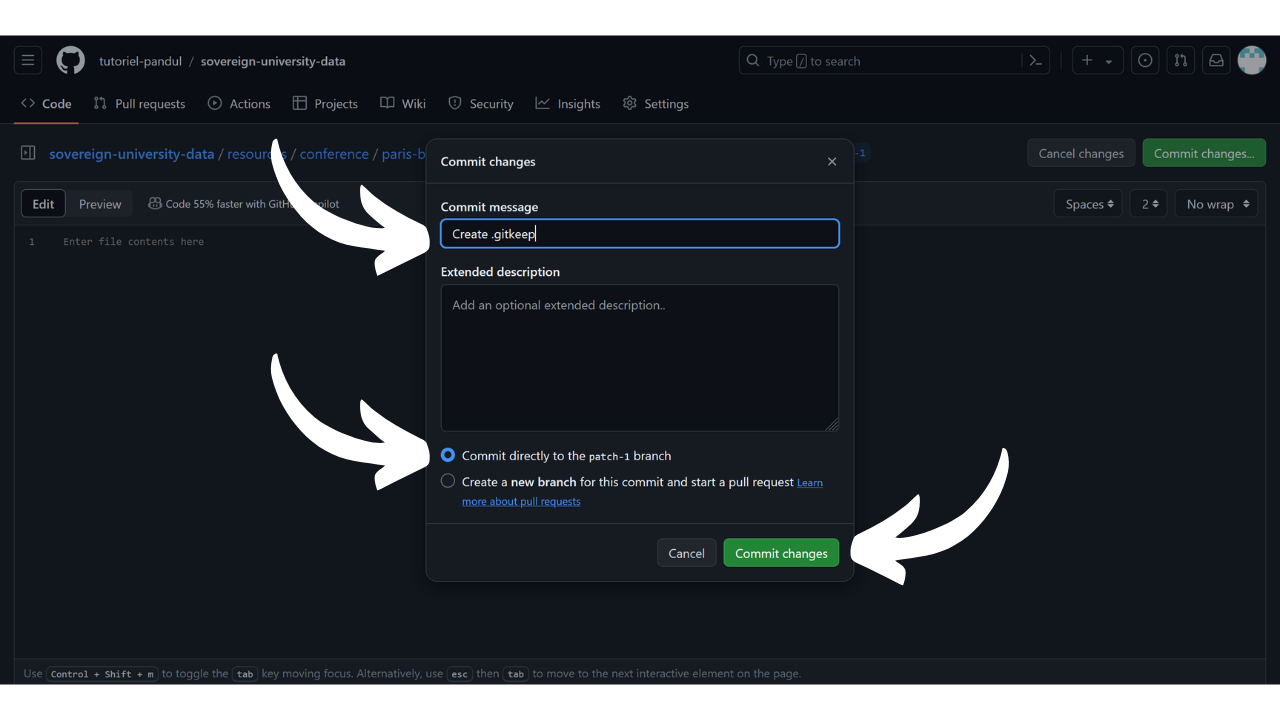Close the Commit changes dialog

pyautogui.click(x=831, y=162)
